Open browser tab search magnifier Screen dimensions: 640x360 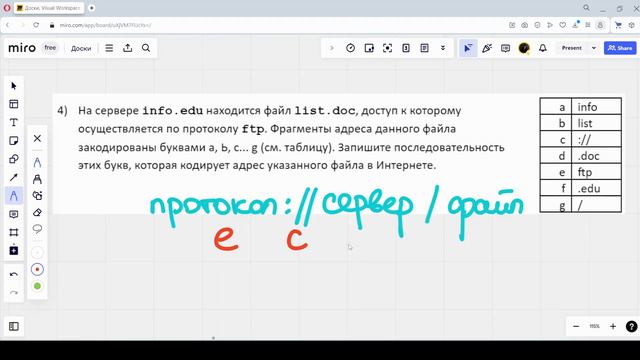586,8
